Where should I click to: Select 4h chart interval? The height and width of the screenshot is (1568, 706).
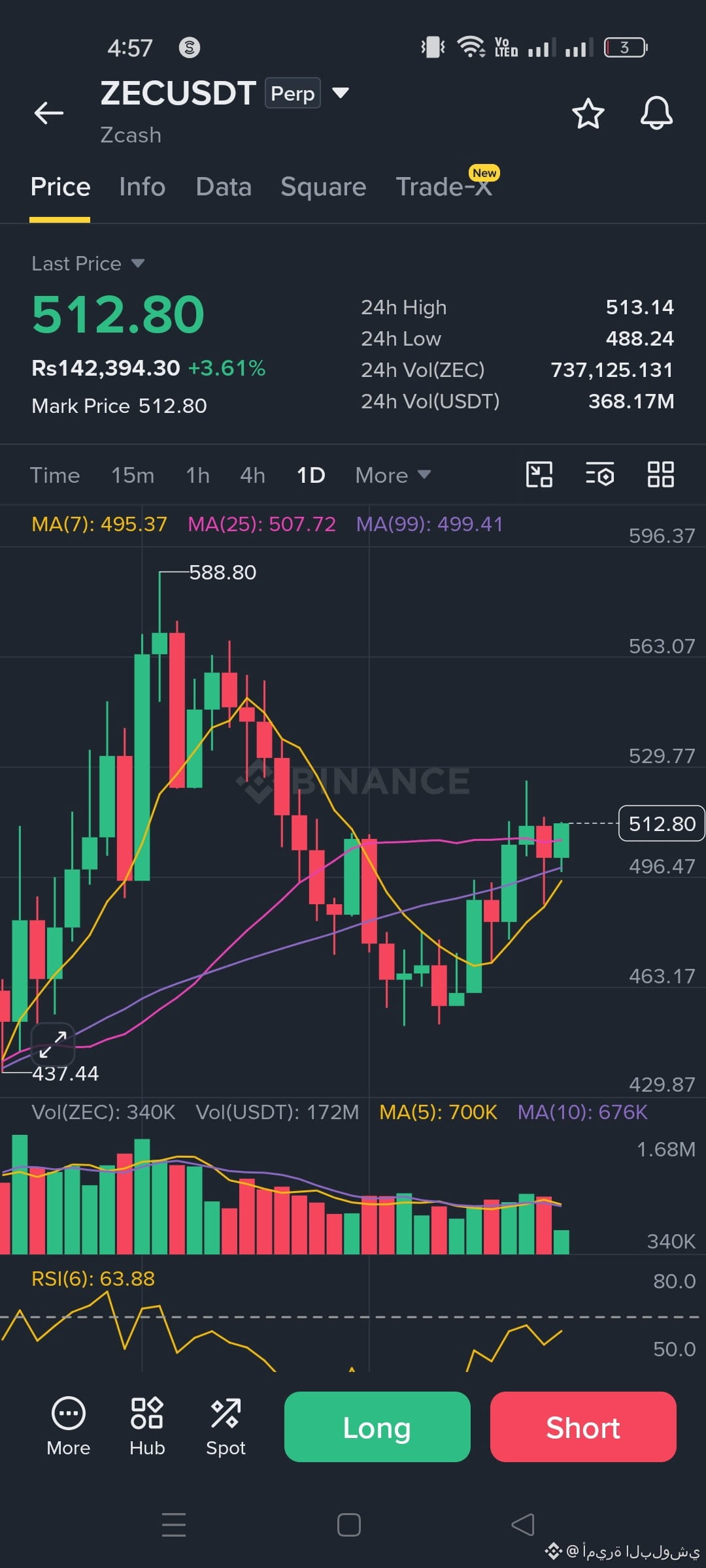(x=252, y=475)
